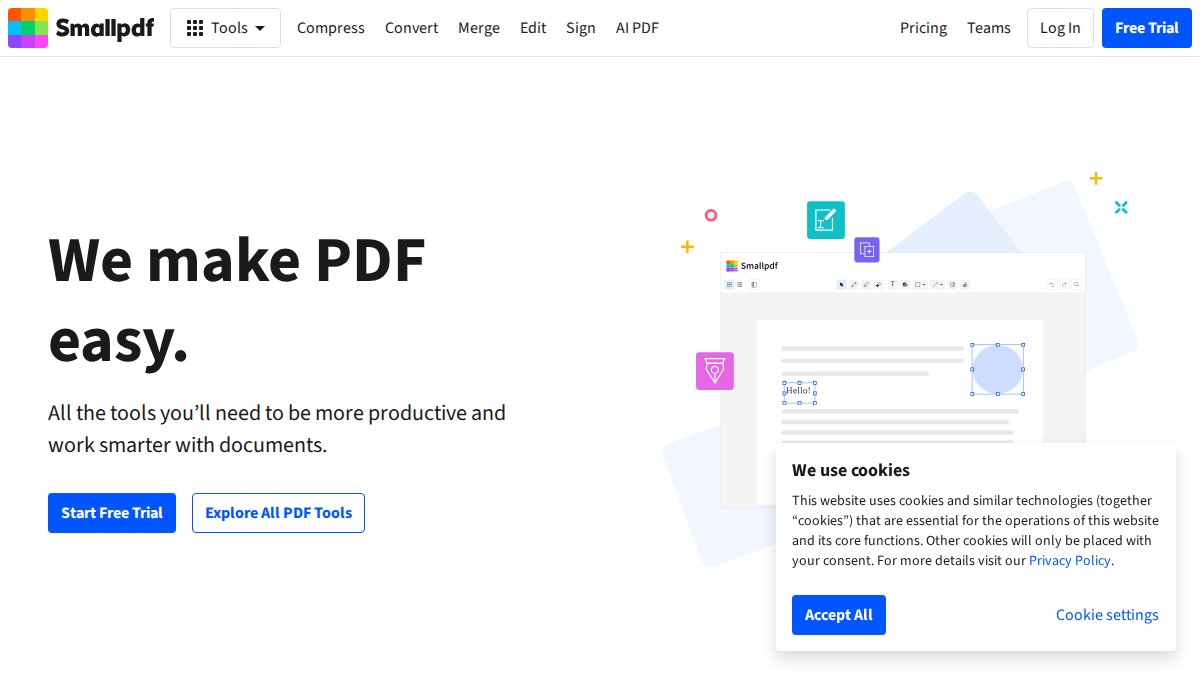Expand the Tools dropdown arrow
1200x675 pixels.
click(x=260, y=28)
